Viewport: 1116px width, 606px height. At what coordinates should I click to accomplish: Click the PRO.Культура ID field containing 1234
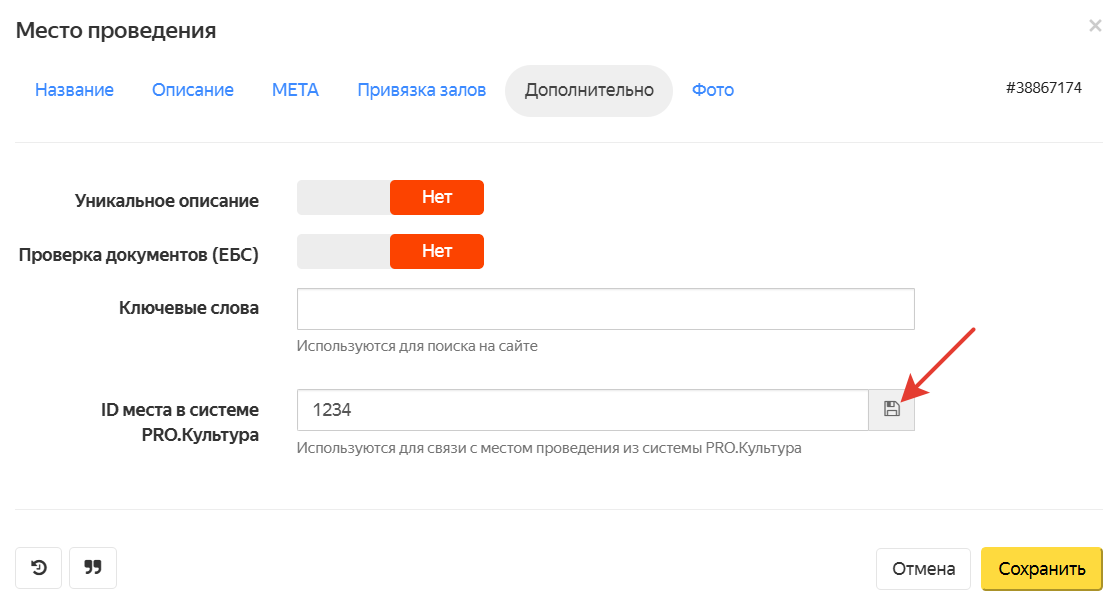coord(582,410)
